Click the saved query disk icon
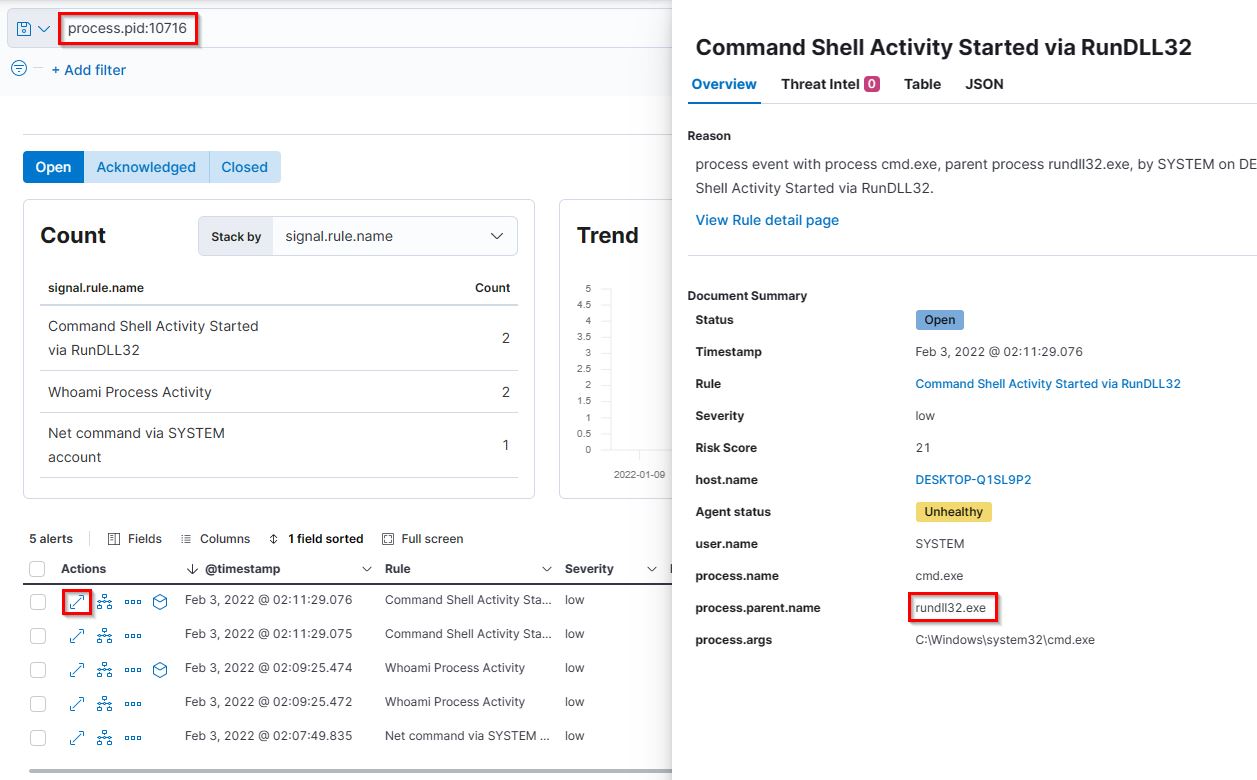This screenshot has width=1257, height=780. 24,29
